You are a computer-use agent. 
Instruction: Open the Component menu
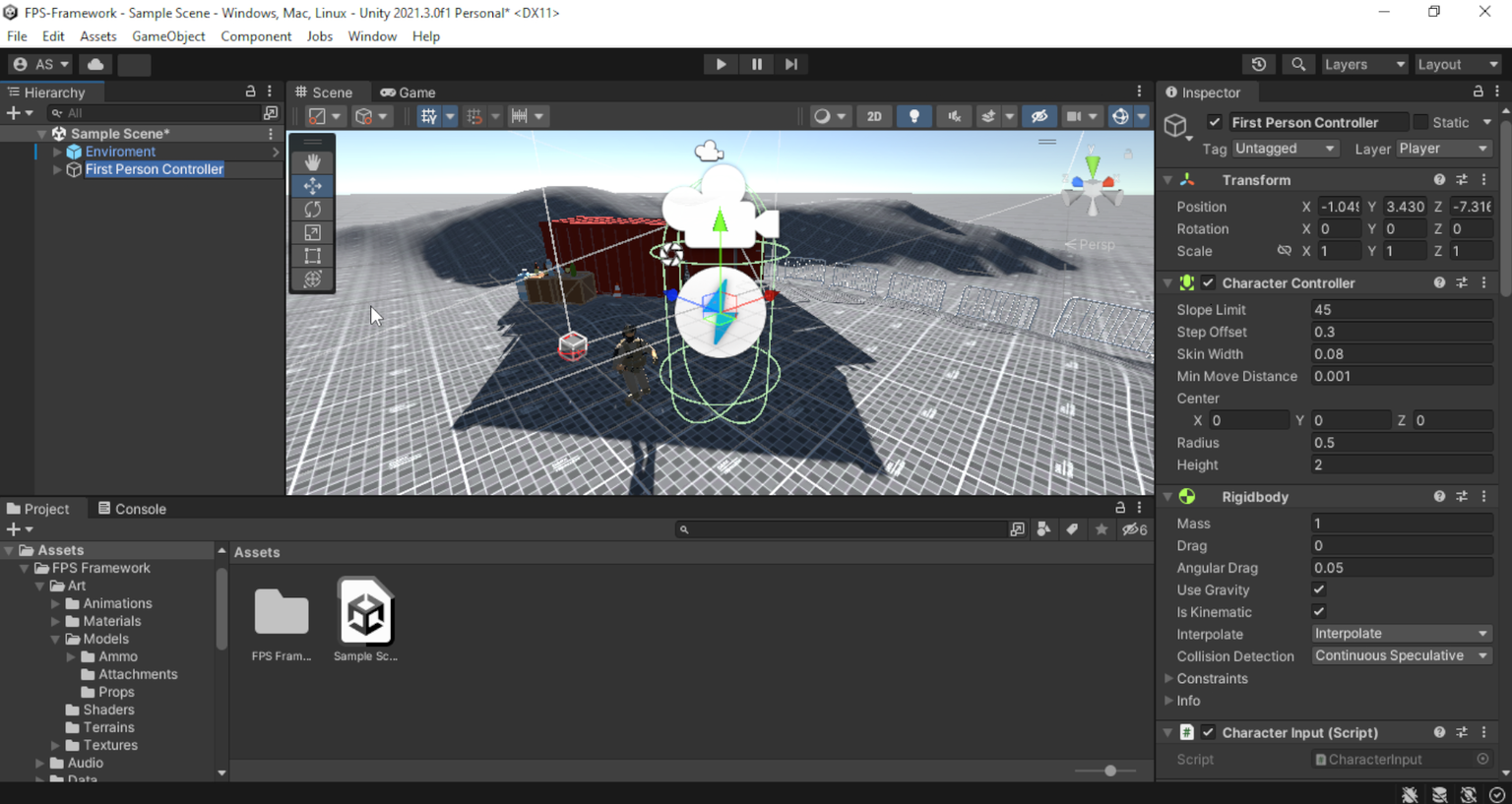(x=256, y=36)
